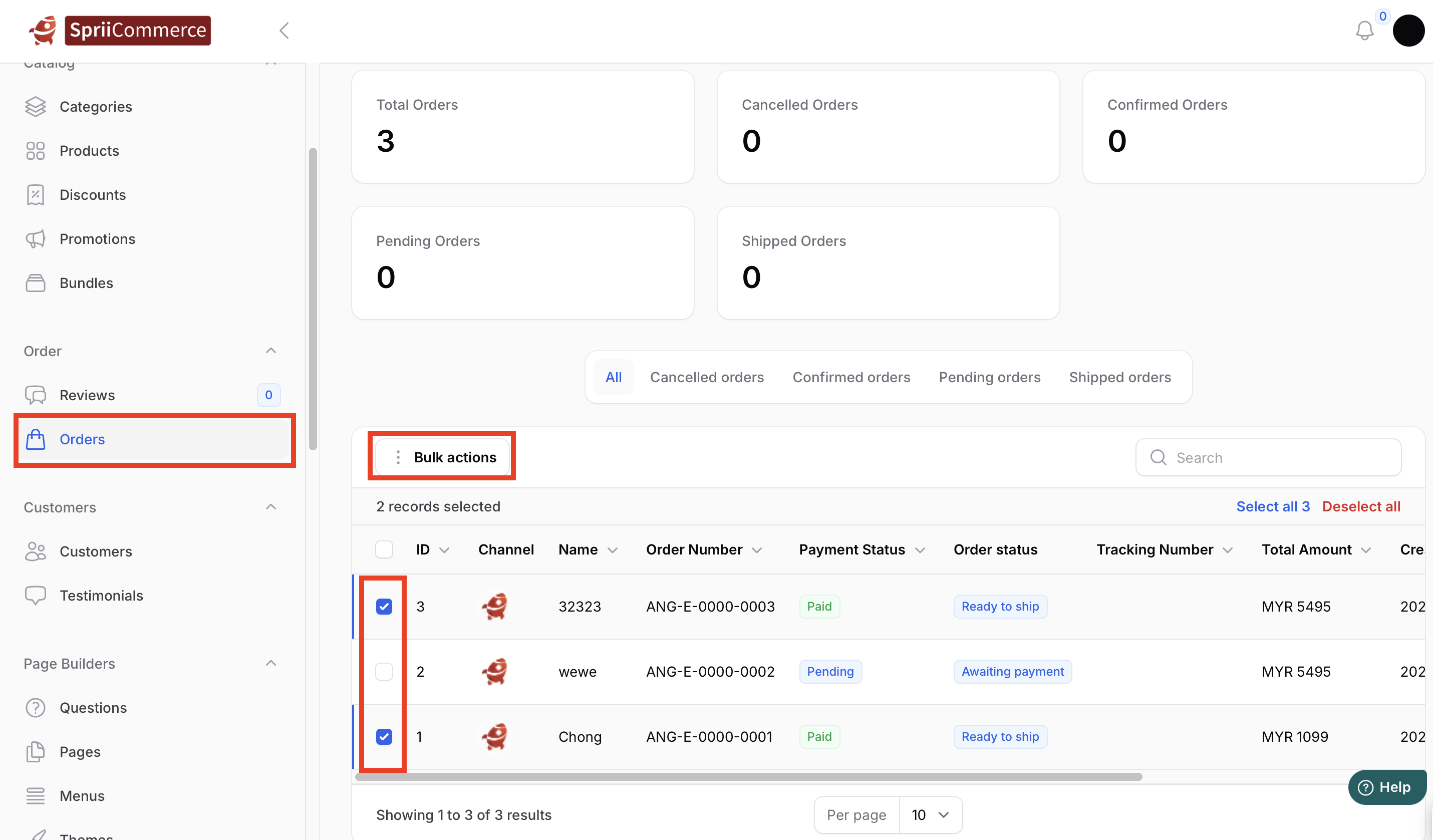Screen dimensions: 1433x840
Task: Uncheck the checkbox for order ID 3
Action: (x=384, y=606)
